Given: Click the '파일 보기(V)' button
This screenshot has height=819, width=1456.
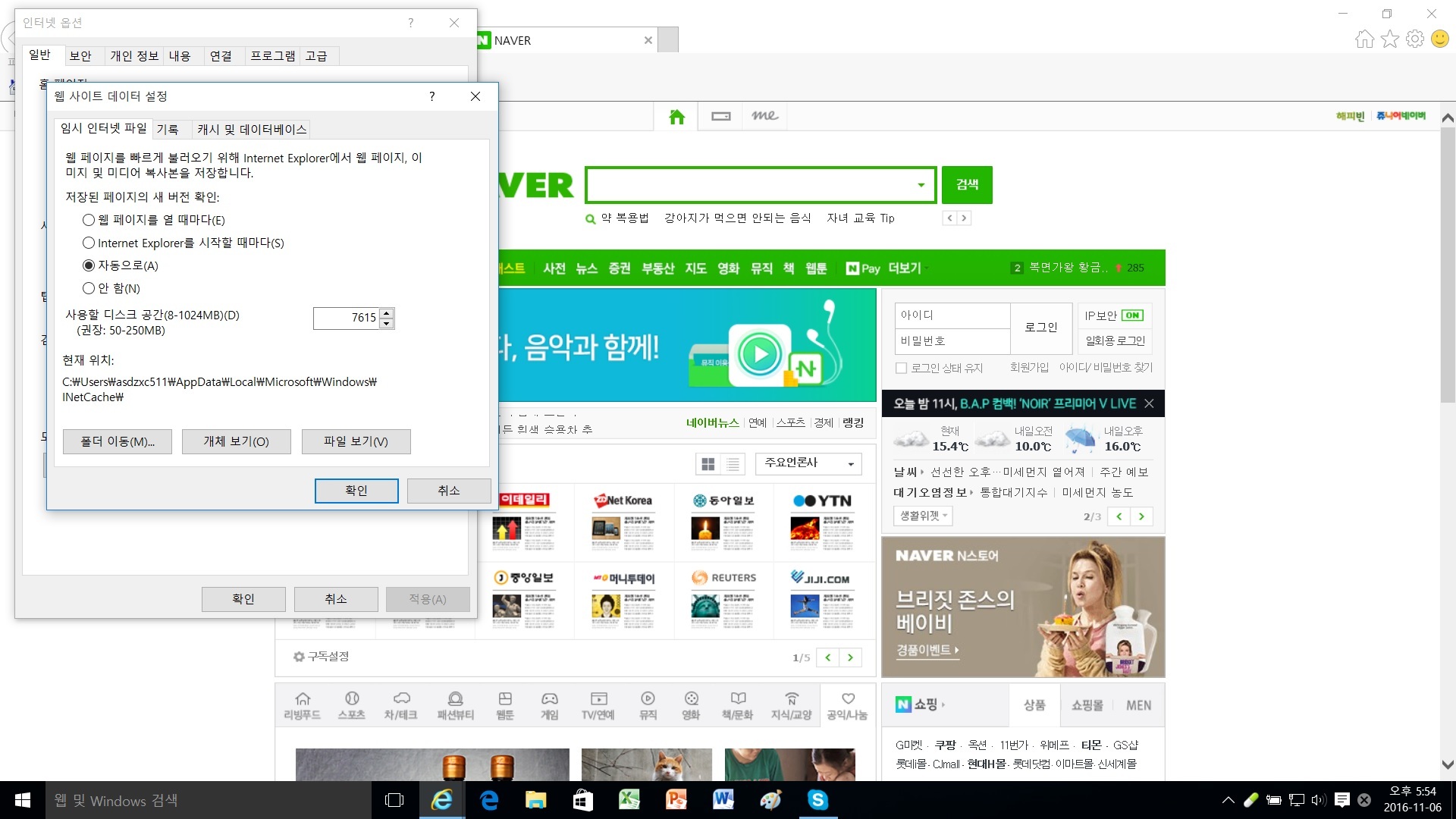Looking at the screenshot, I should (x=356, y=441).
